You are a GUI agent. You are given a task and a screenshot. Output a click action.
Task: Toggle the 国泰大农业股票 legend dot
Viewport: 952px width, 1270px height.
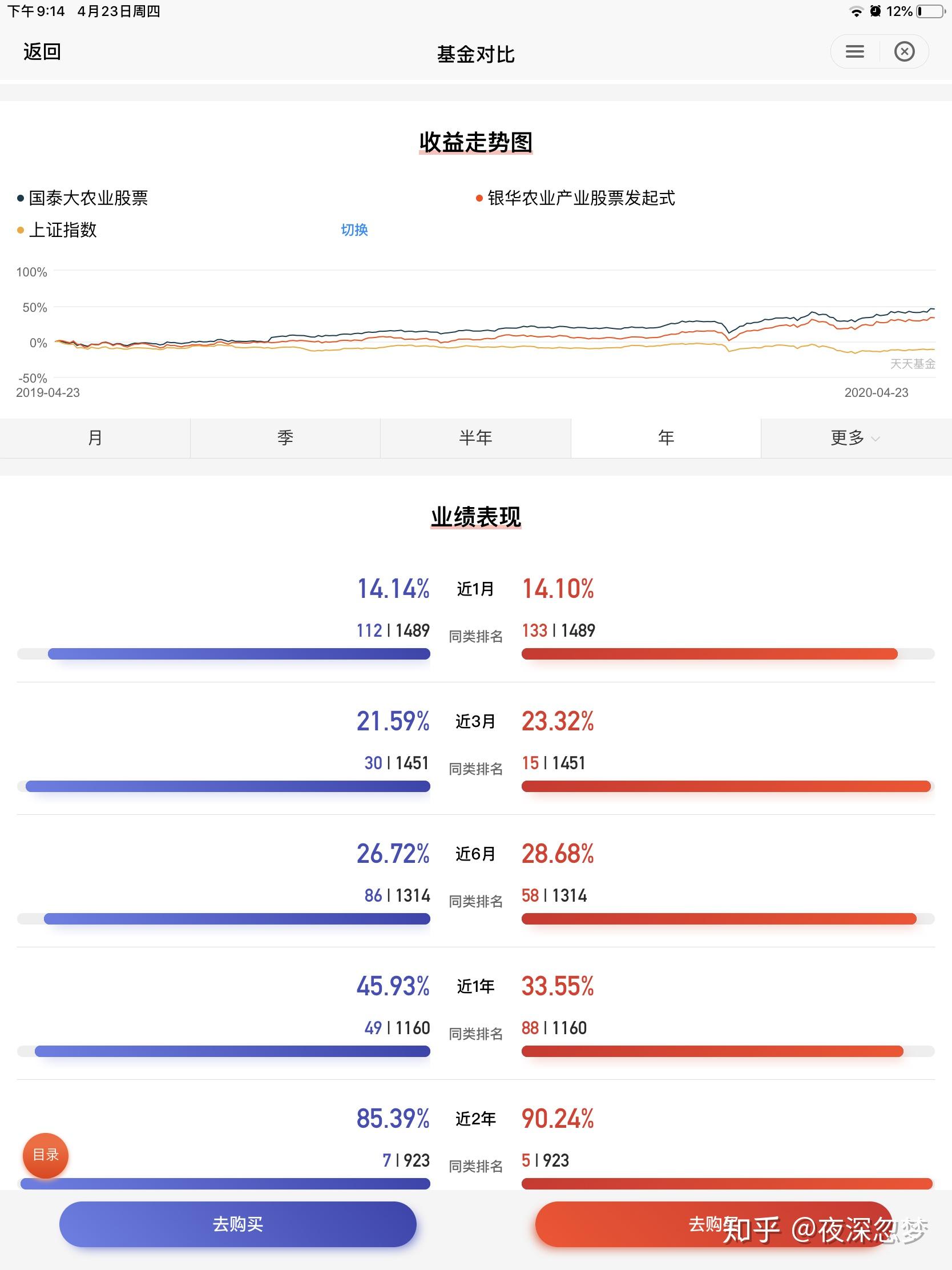click(x=21, y=199)
